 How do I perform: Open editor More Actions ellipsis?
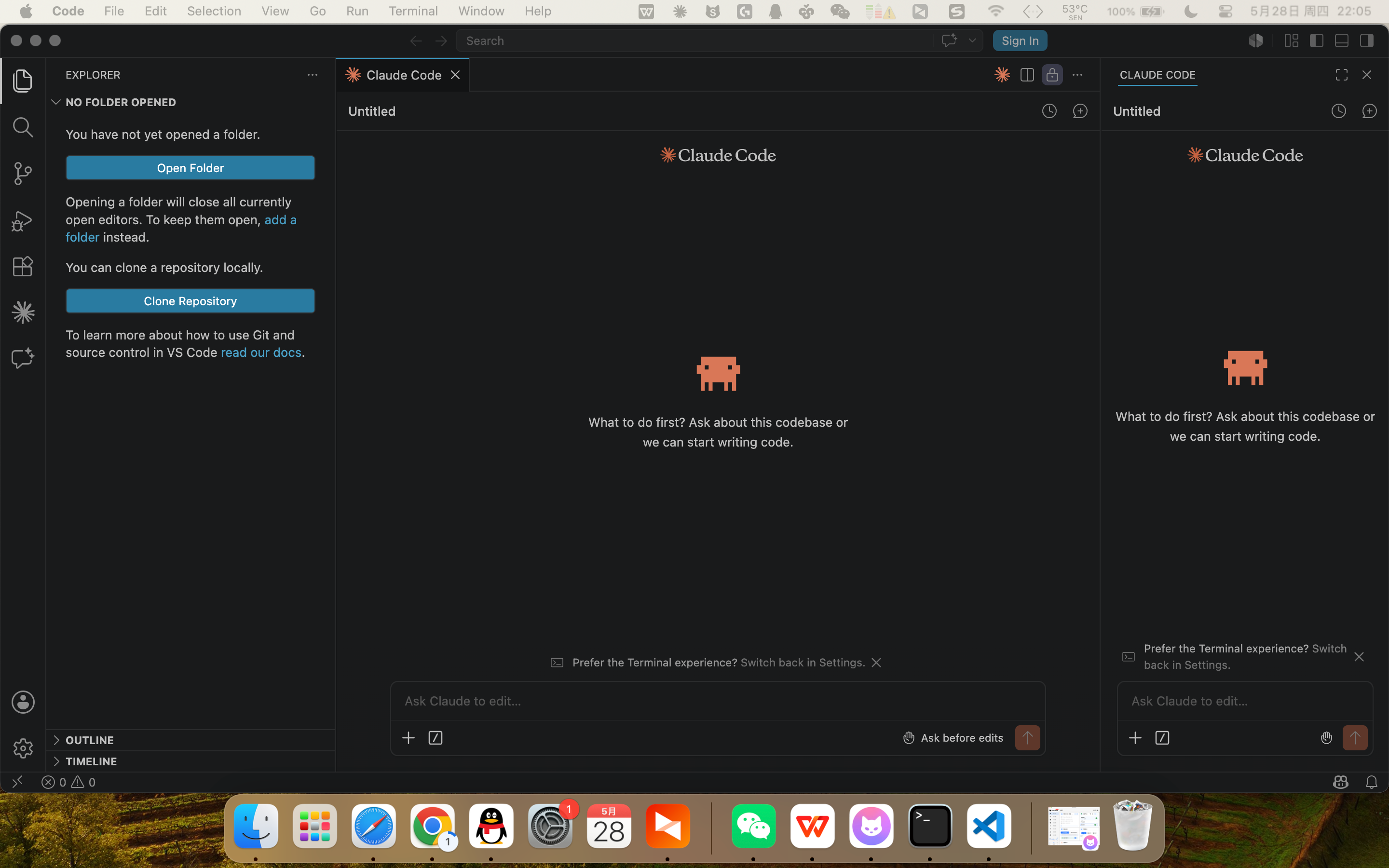[1077, 75]
